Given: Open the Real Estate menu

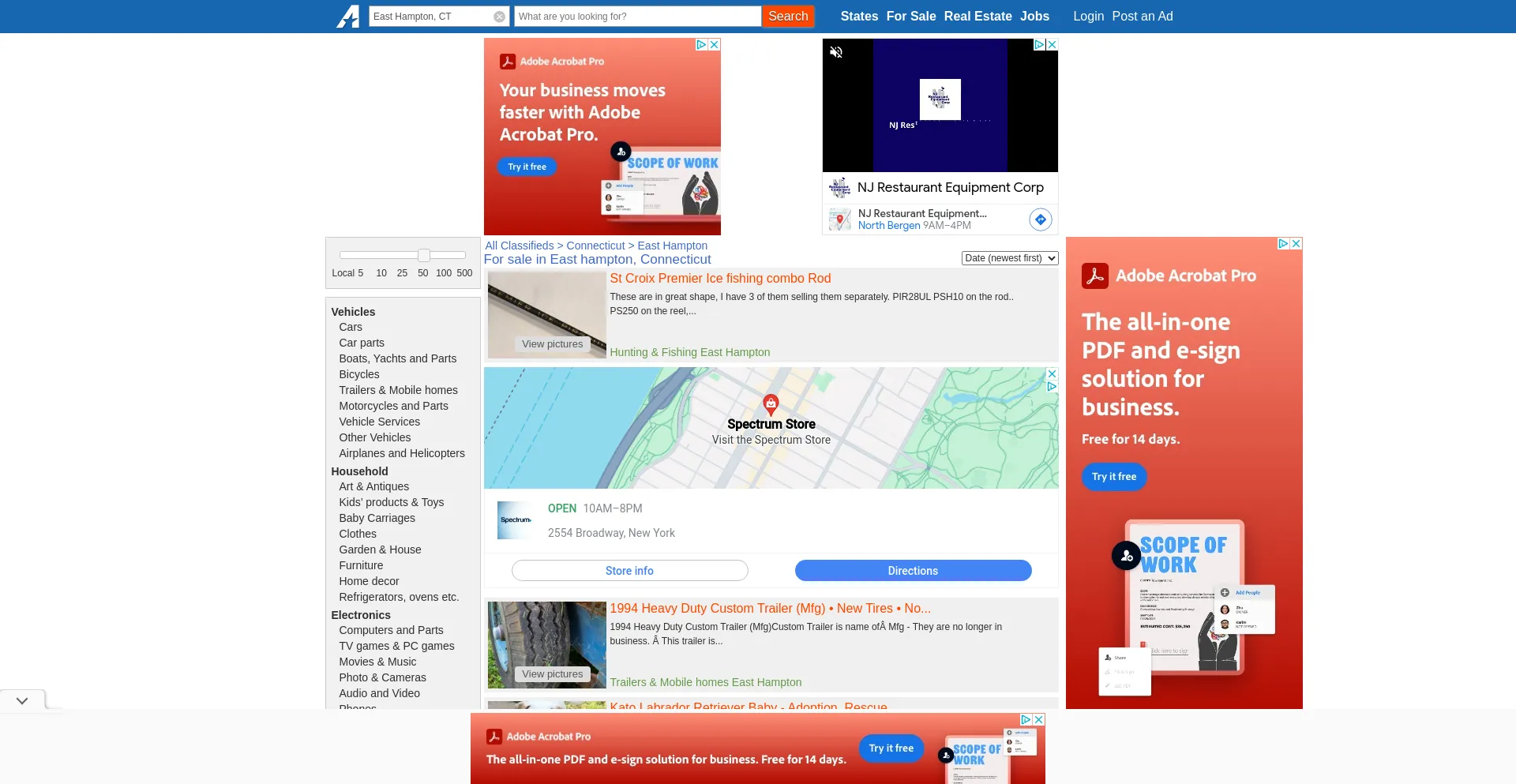Looking at the screenshot, I should (x=978, y=17).
